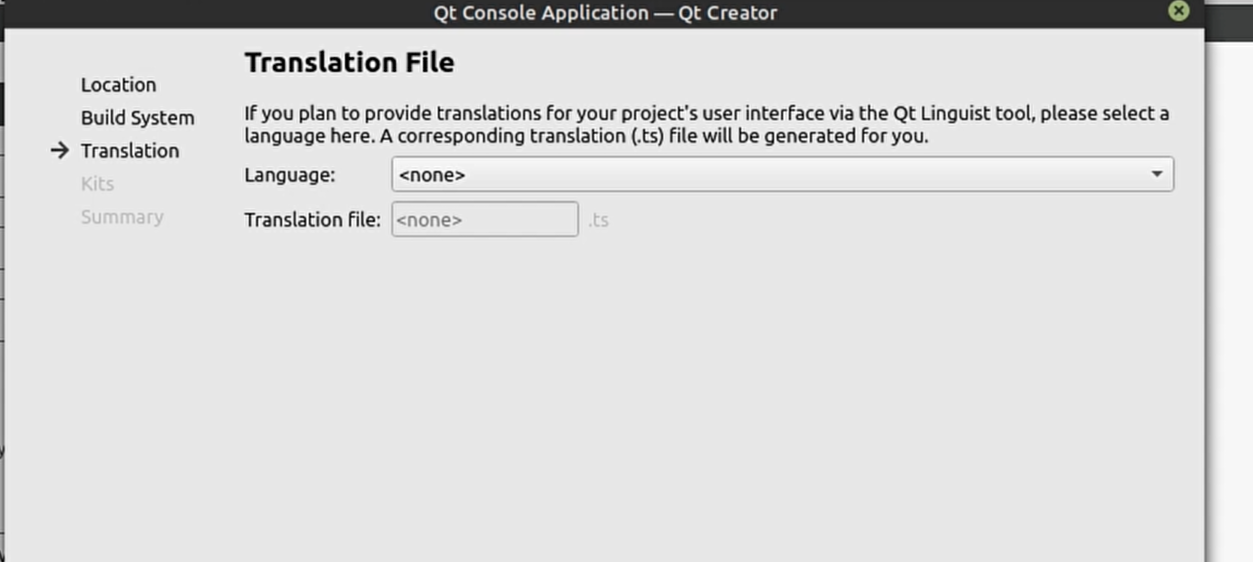Click the Qt Creator dialog title bar
1253x562 pixels.
tap(605, 13)
